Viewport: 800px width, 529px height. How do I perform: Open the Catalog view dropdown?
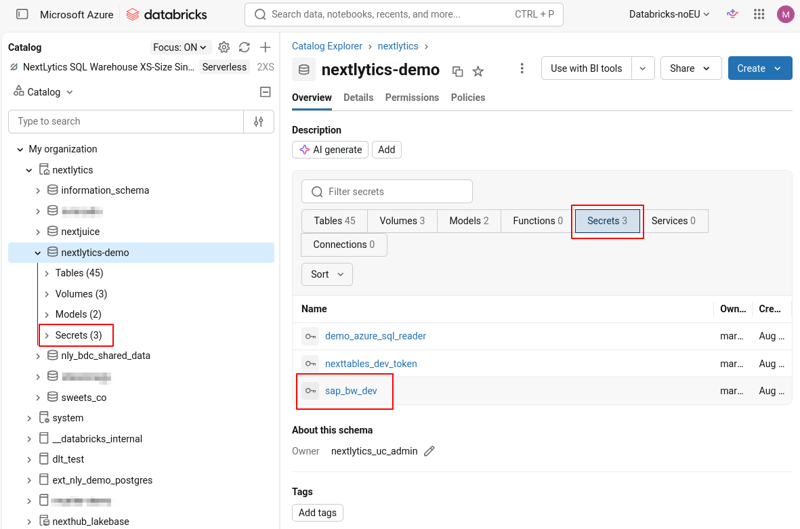43,92
